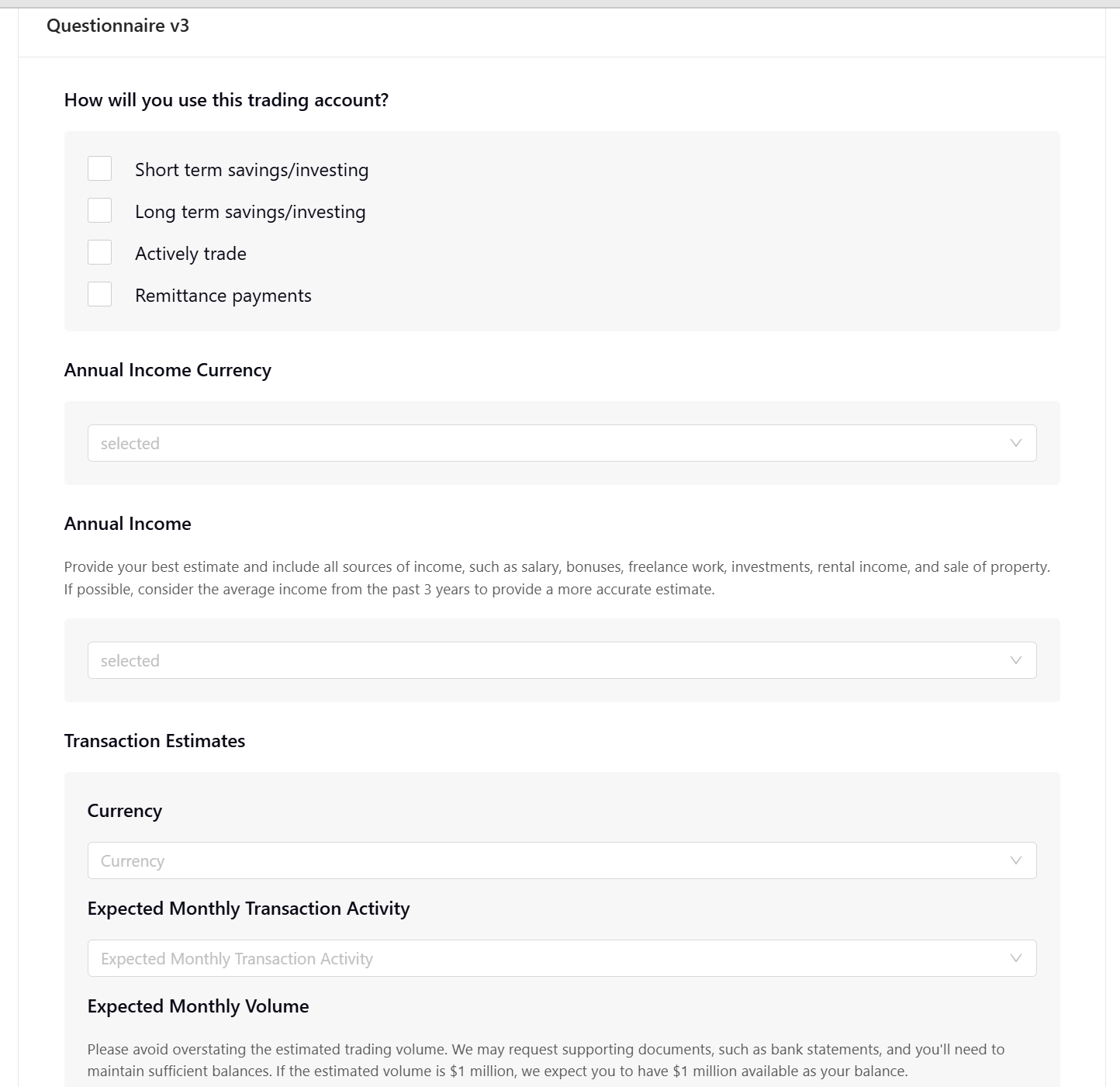Click the chevron arrow in the Transaction Estimates Currency box
This screenshot has height=1087, width=1120.
(x=1016, y=860)
